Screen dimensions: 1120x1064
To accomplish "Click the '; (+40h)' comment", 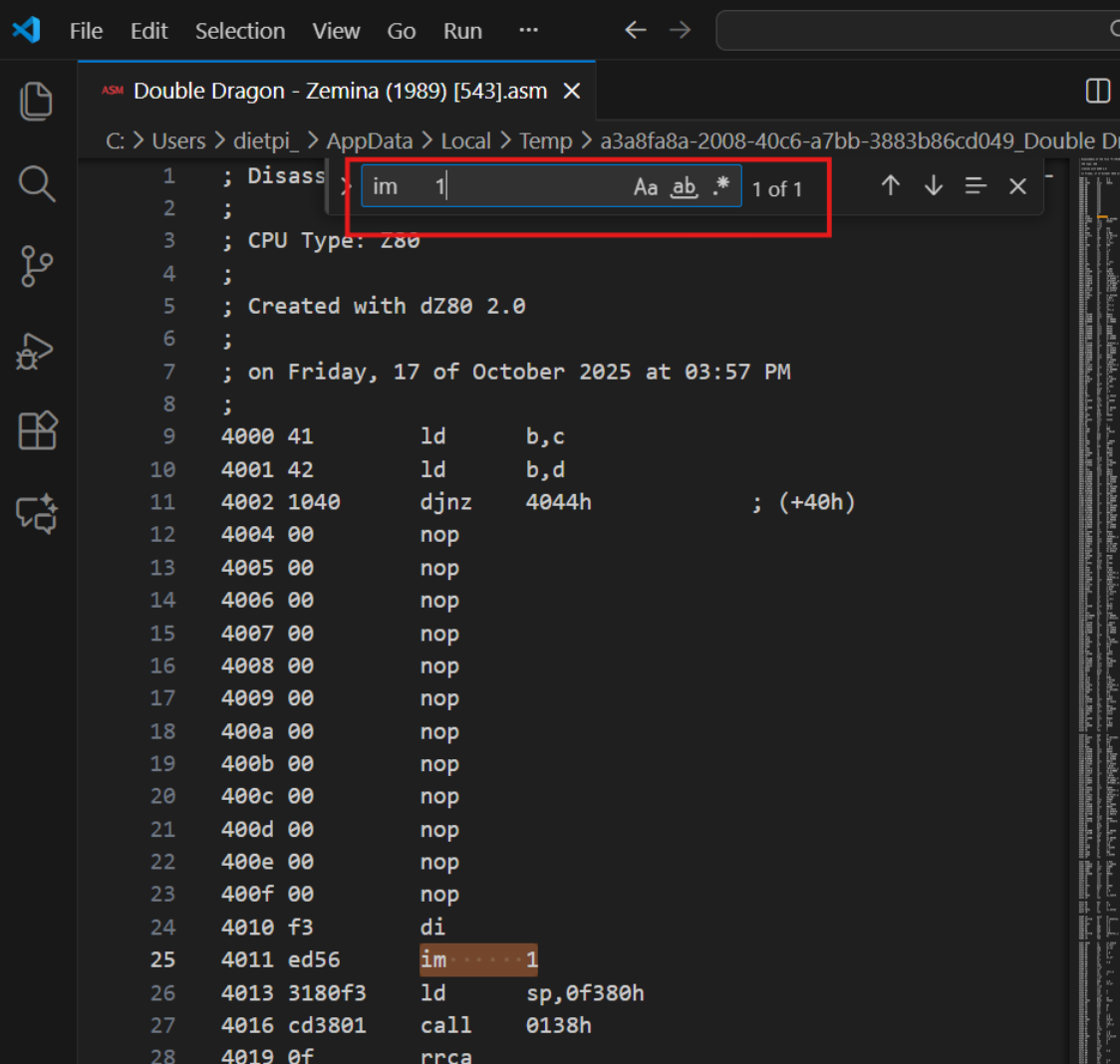I will point(803,502).
